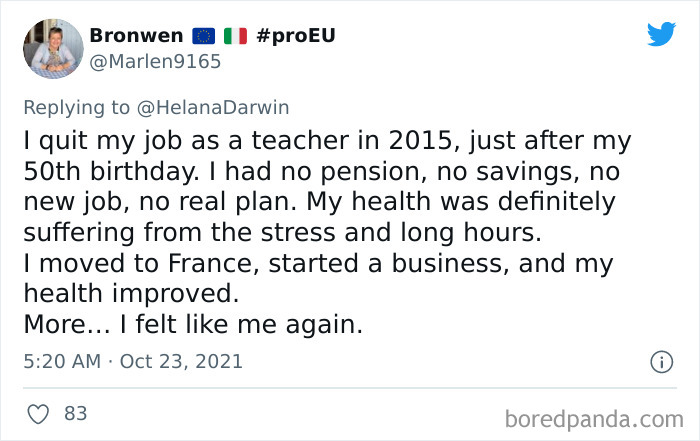
Task: Open the Bronwen display name
Action: [135, 36]
